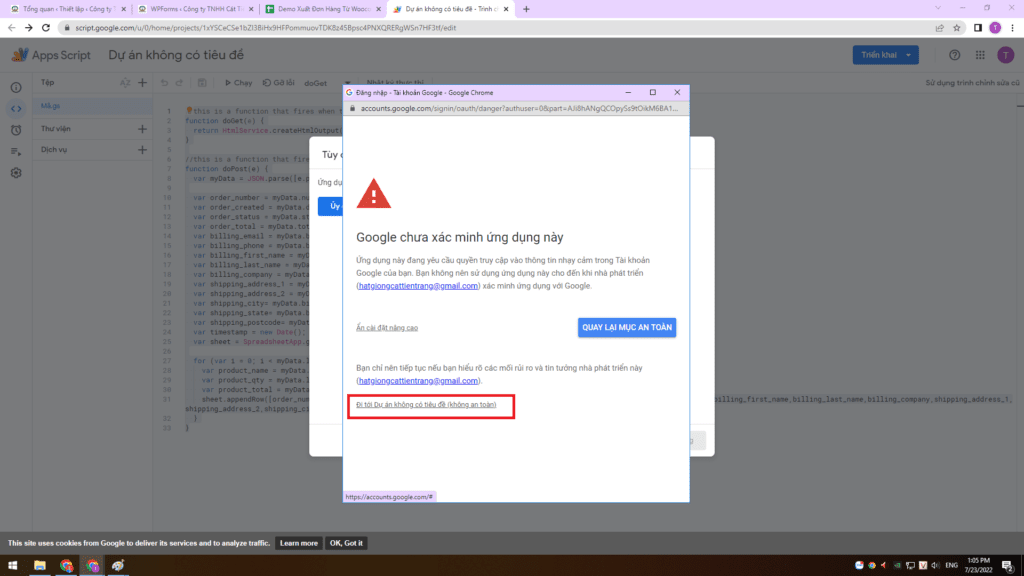Add a library with Thư viện plus icon
The image size is (1024, 576).
[x=142, y=129]
